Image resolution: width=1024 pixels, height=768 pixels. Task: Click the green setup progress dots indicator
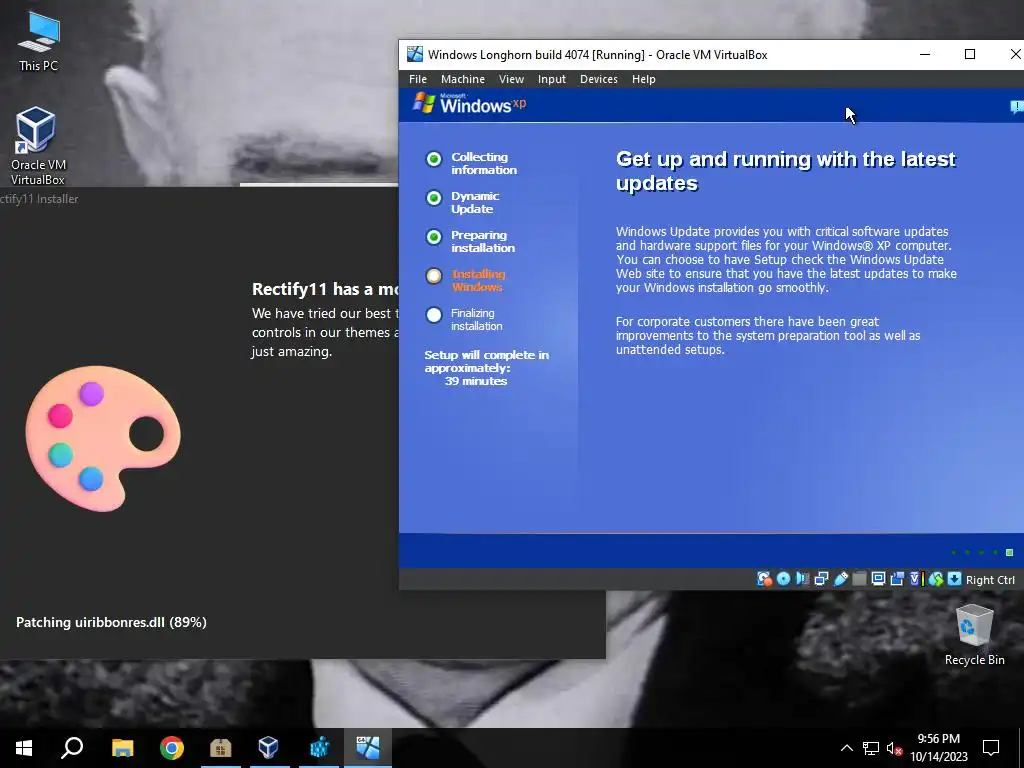(982, 552)
